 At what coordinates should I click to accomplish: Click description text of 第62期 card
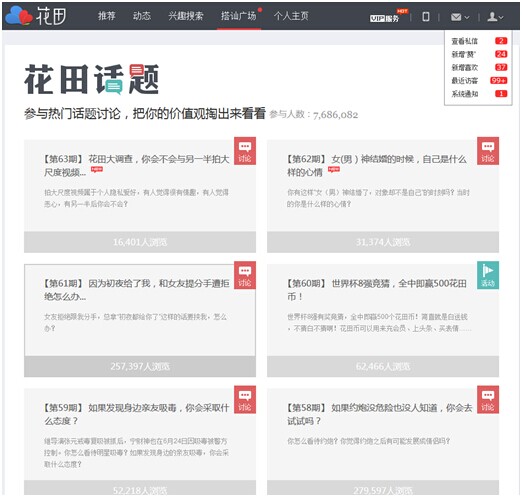tap(378, 198)
